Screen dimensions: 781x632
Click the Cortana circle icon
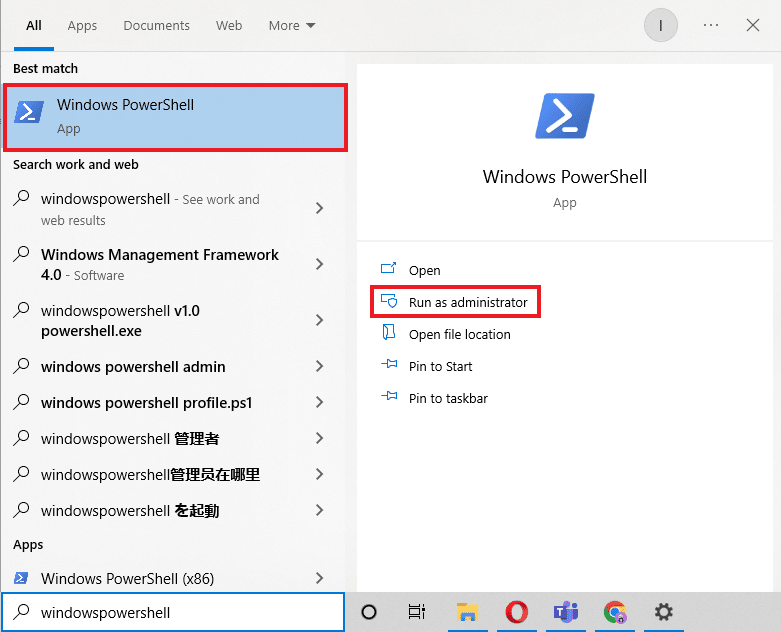368,612
